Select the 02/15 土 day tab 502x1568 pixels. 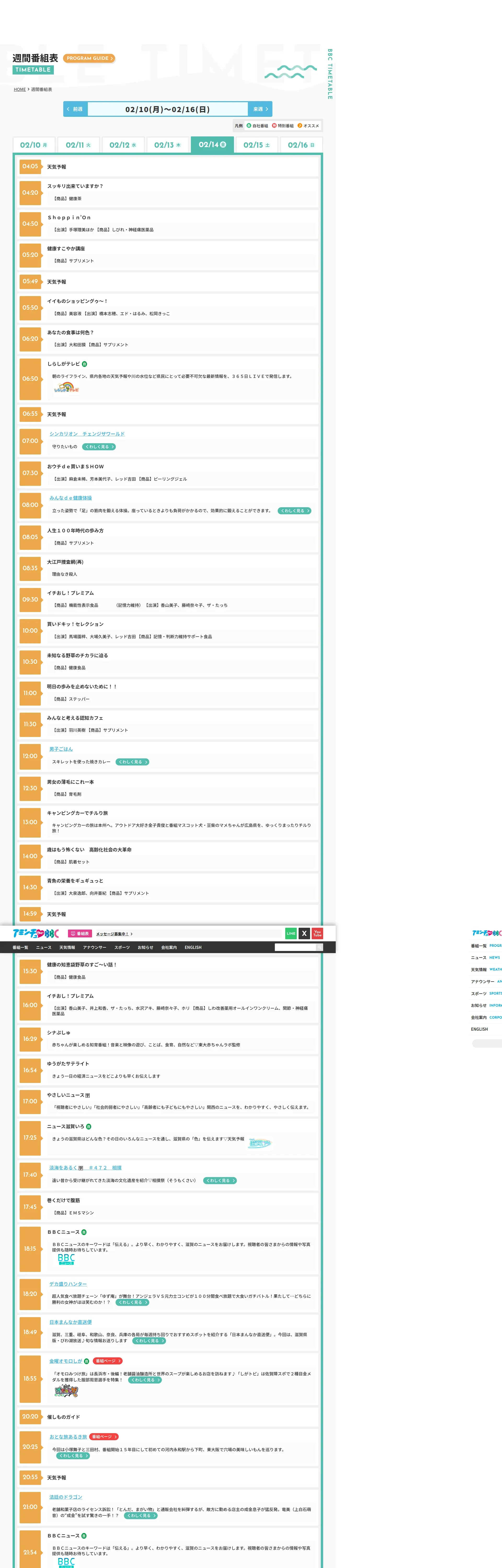click(x=256, y=145)
